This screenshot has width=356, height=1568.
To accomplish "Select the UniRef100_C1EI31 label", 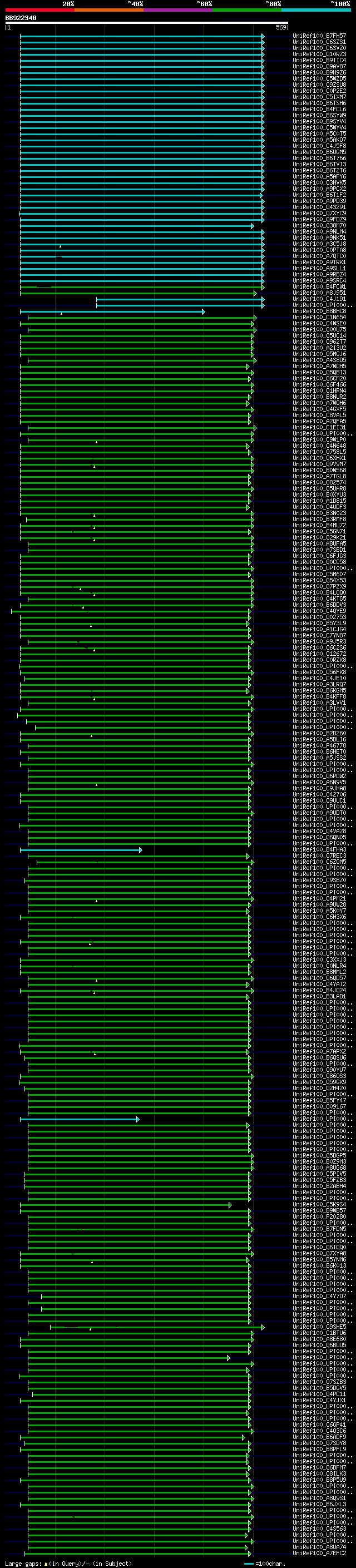I will click(x=319, y=427).
